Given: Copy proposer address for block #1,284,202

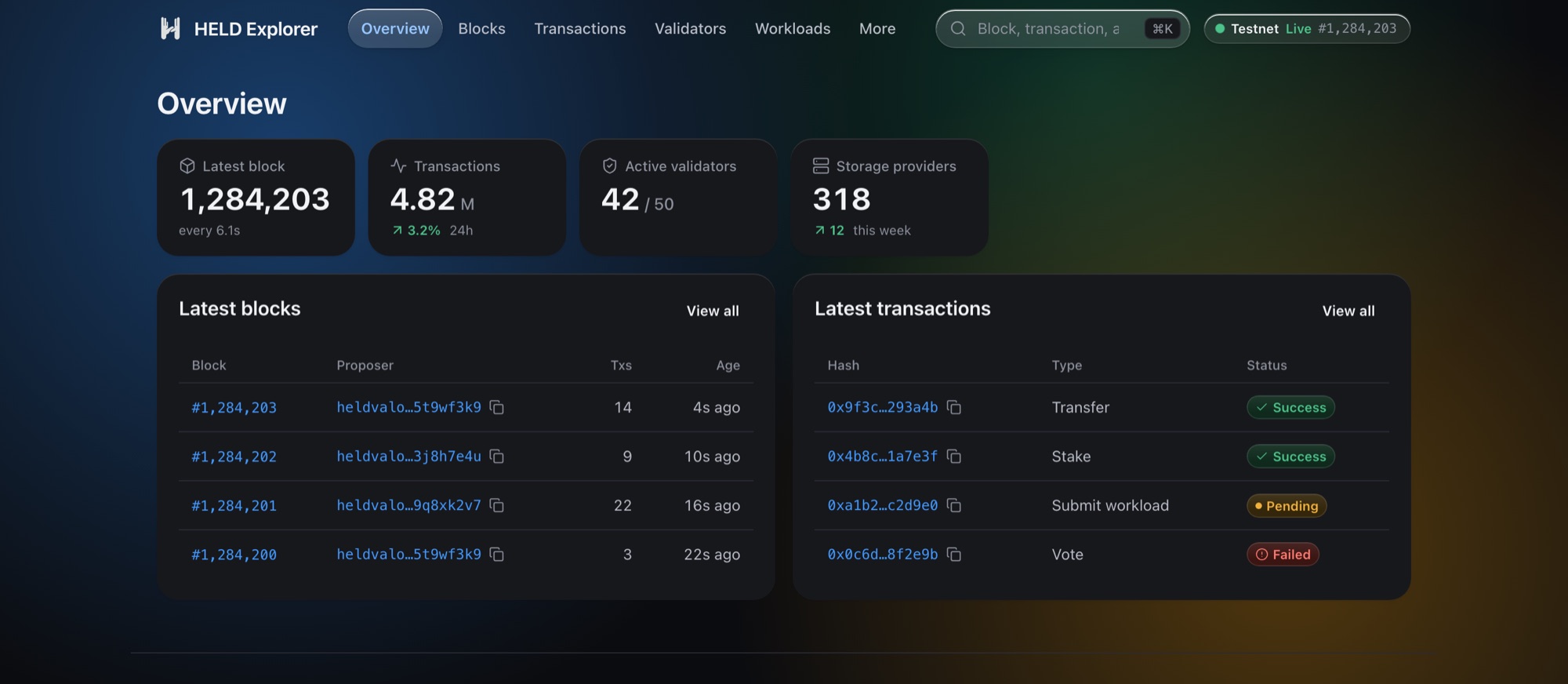Looking at the screenshot, I should [x=497, y=457].
